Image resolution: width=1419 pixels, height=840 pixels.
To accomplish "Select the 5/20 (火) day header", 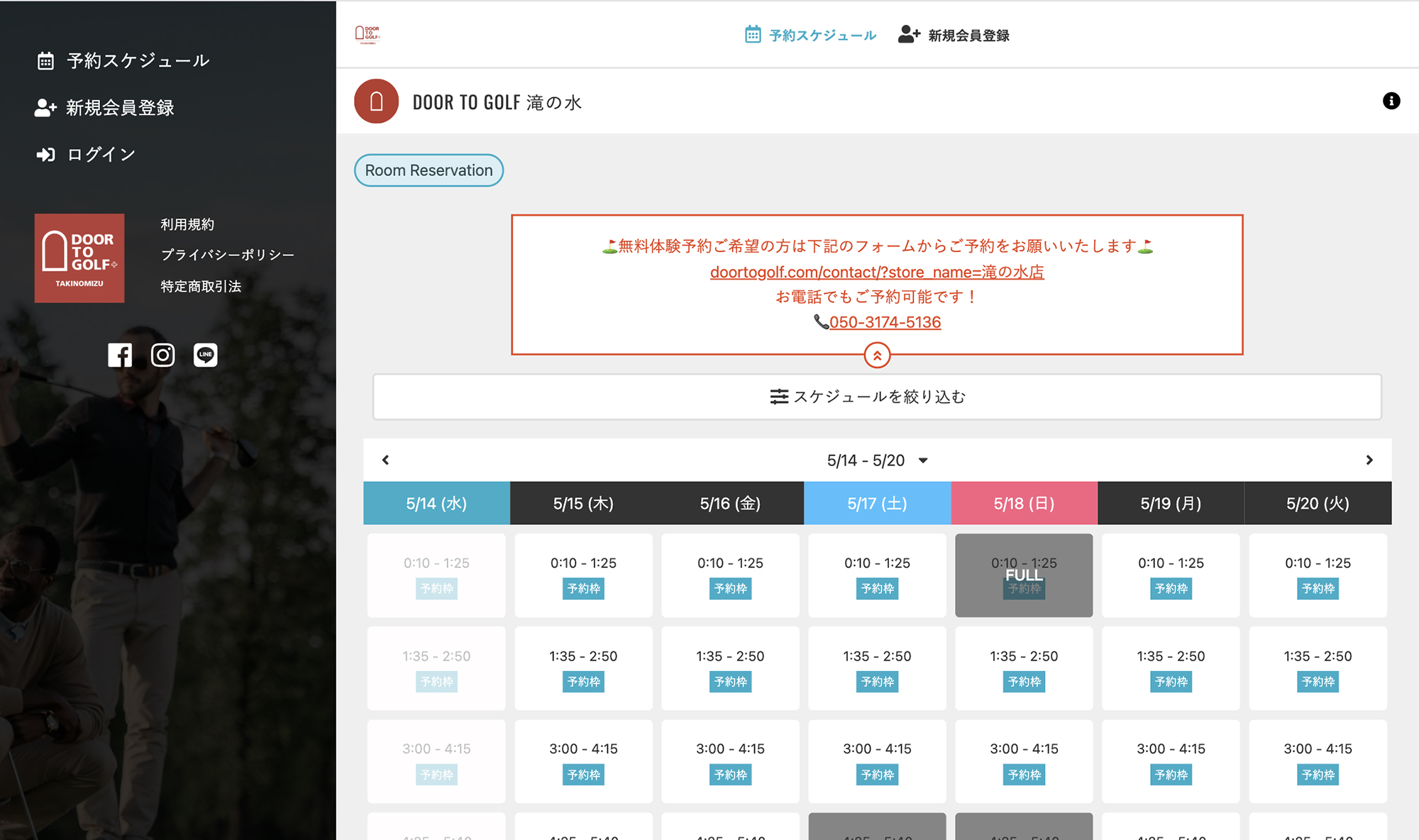I will click(1318, 503).
